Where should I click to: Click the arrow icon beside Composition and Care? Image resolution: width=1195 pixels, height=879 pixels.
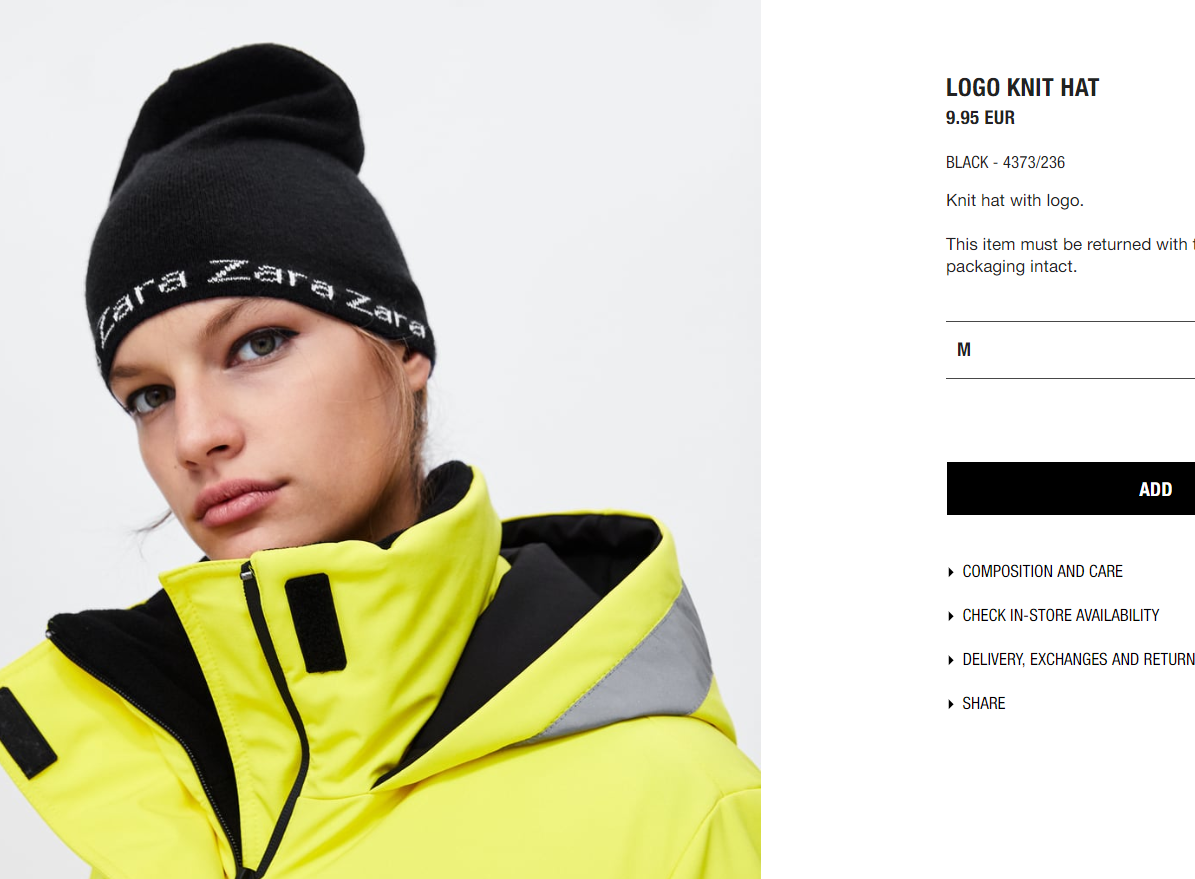coord(950,572)
